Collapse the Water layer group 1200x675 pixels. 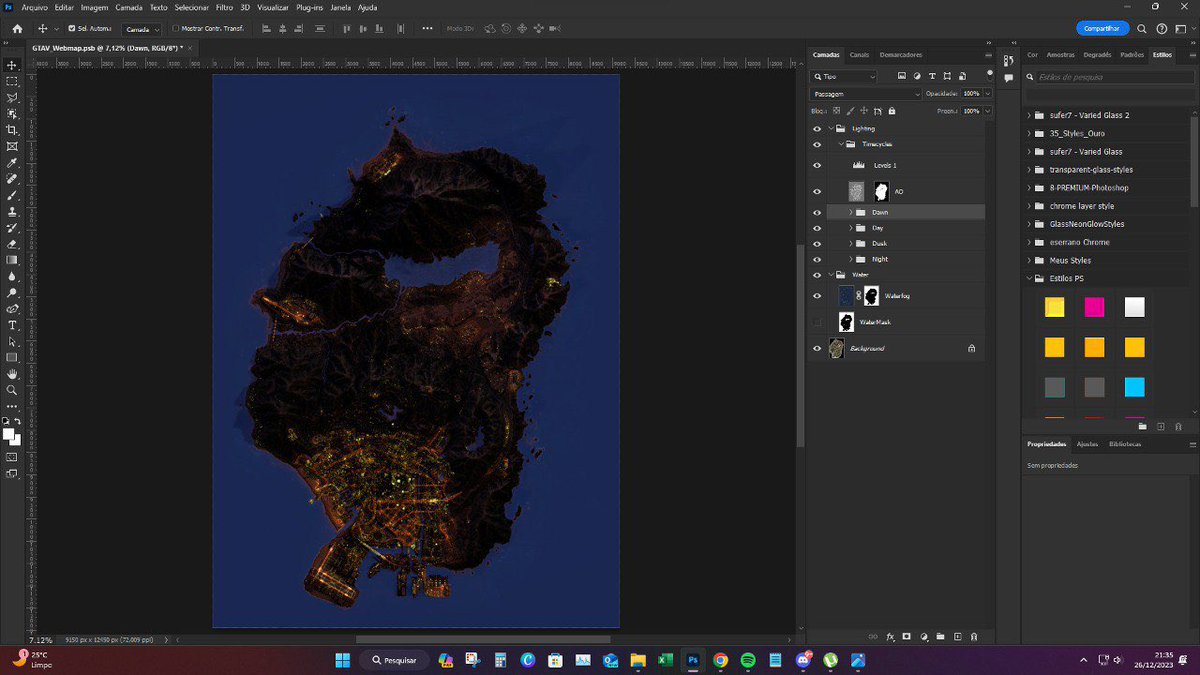click(x=830, y=274)
